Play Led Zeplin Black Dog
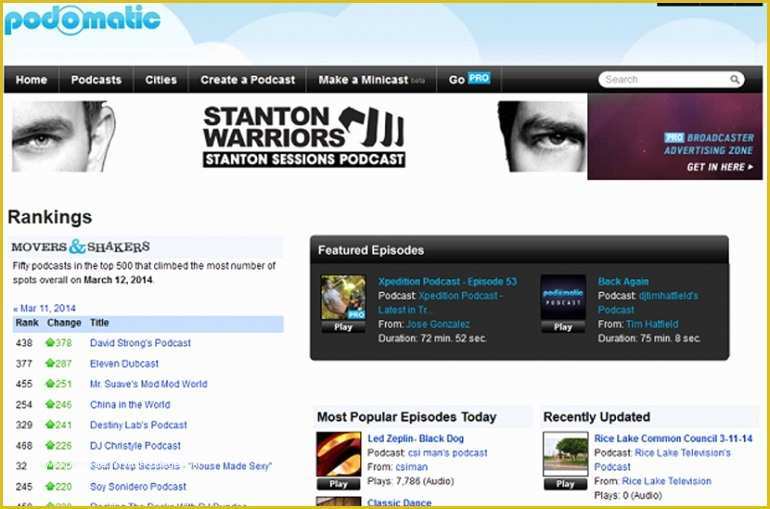 pos(338,484)
